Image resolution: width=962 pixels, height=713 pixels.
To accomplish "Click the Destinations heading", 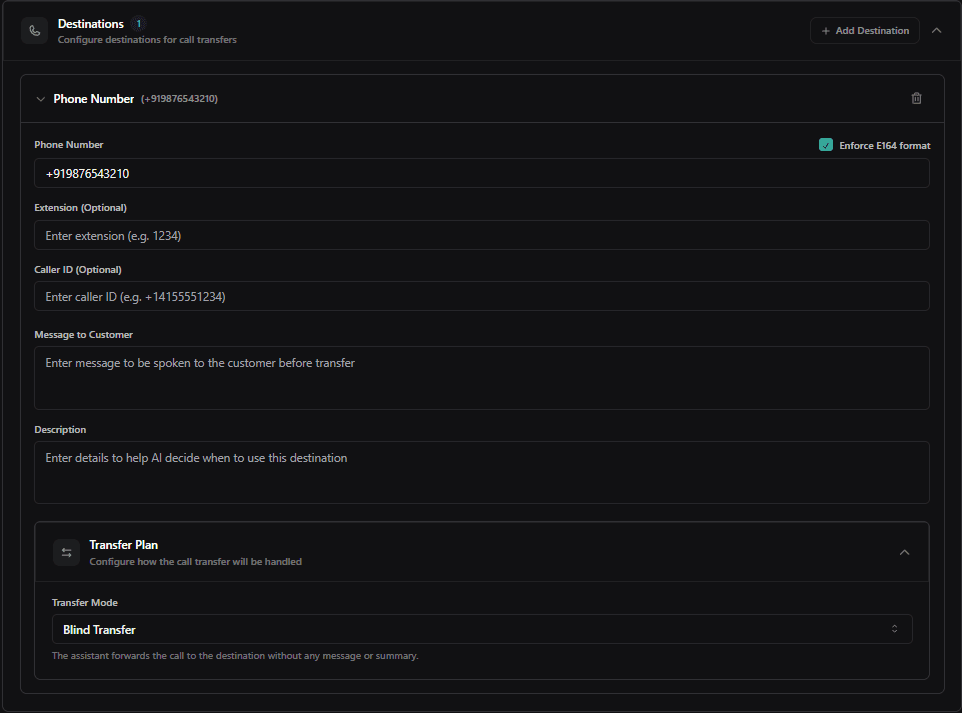I will pyautogui.click(x=90, y=23).
